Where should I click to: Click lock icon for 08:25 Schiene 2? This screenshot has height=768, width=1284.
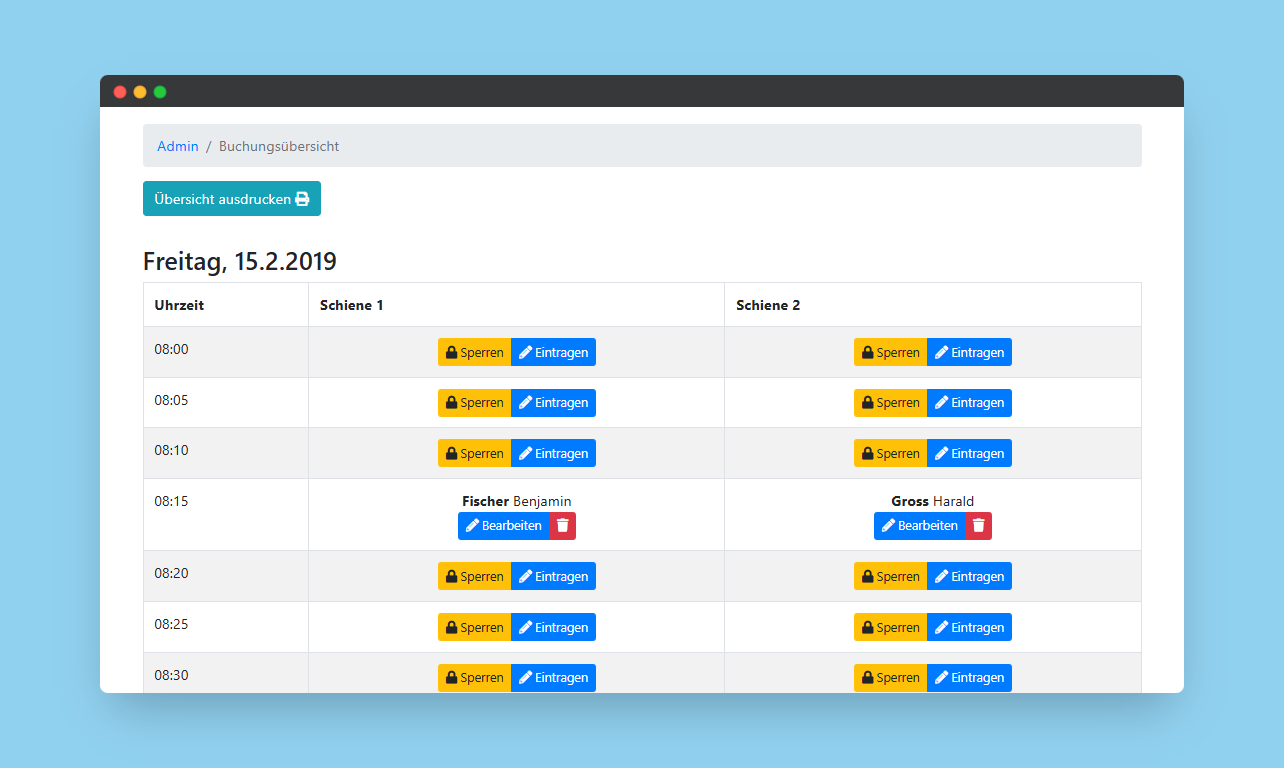[x=868, y=628]
